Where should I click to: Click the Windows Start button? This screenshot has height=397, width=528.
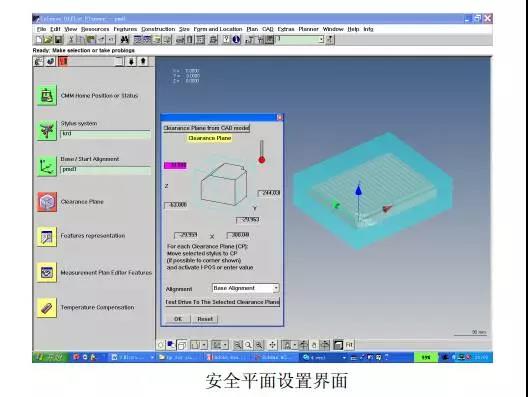click(51, 357)
